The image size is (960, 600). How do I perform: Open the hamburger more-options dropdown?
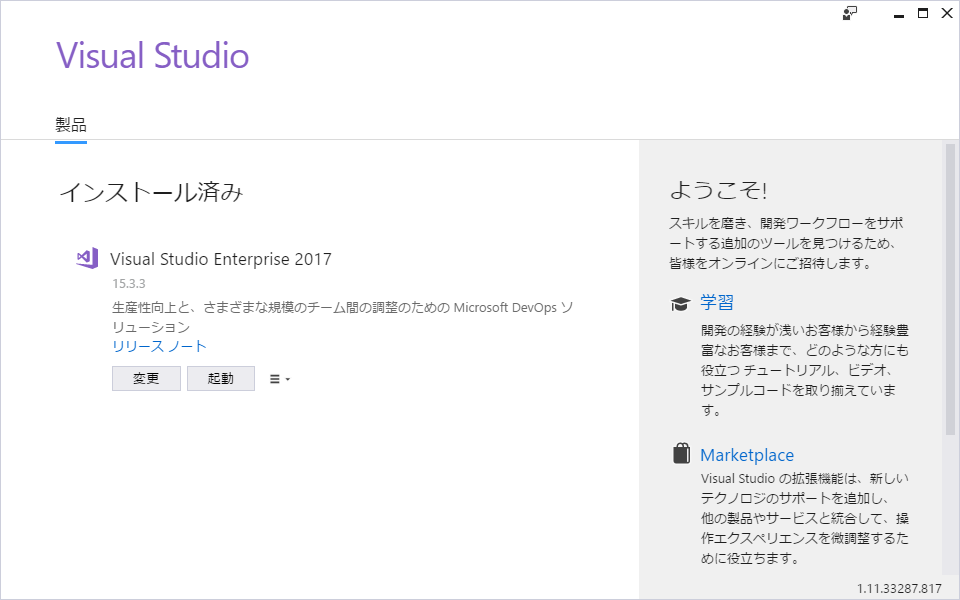[x=280, y=379]
